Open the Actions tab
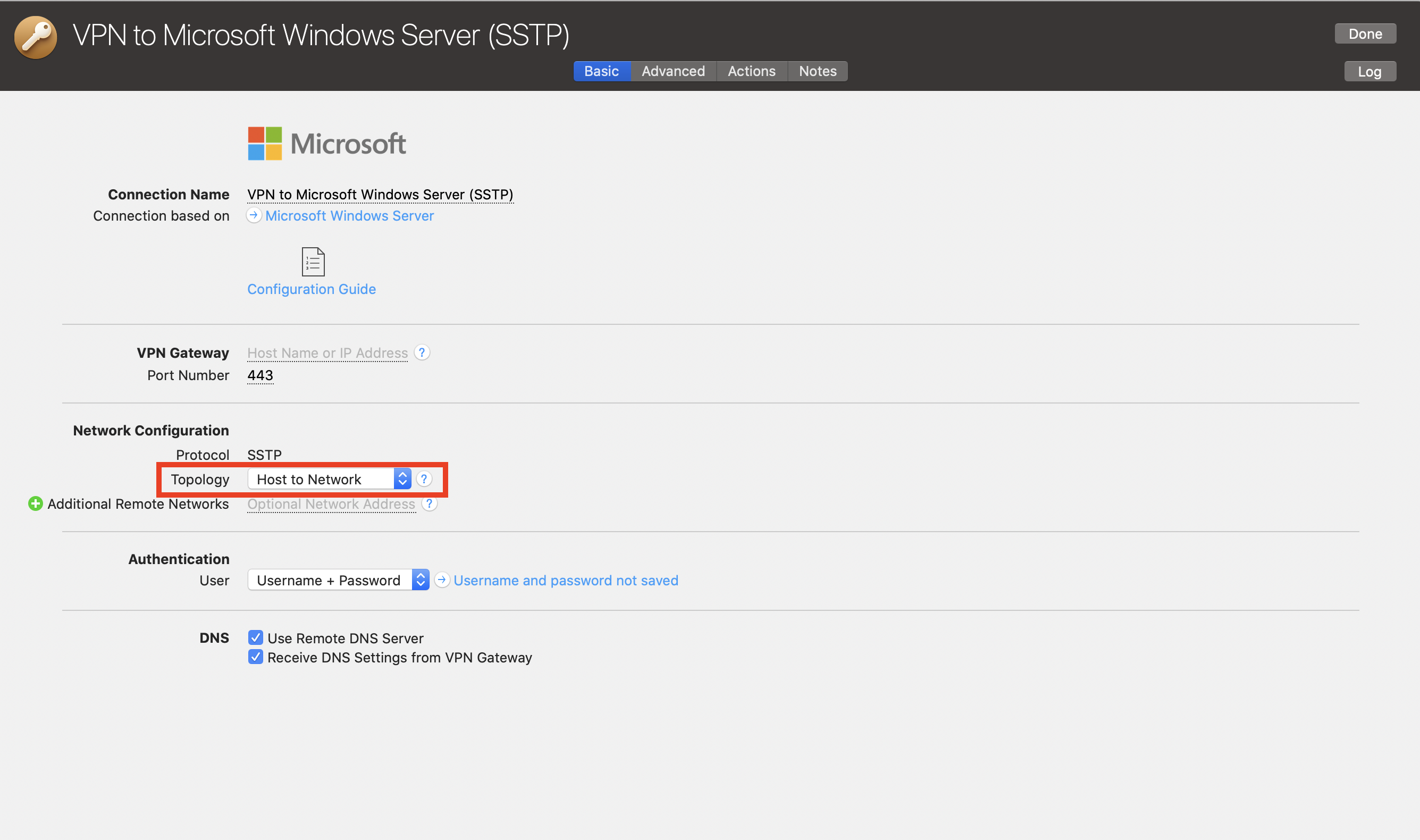The image size is (1420, 840). 752,71
